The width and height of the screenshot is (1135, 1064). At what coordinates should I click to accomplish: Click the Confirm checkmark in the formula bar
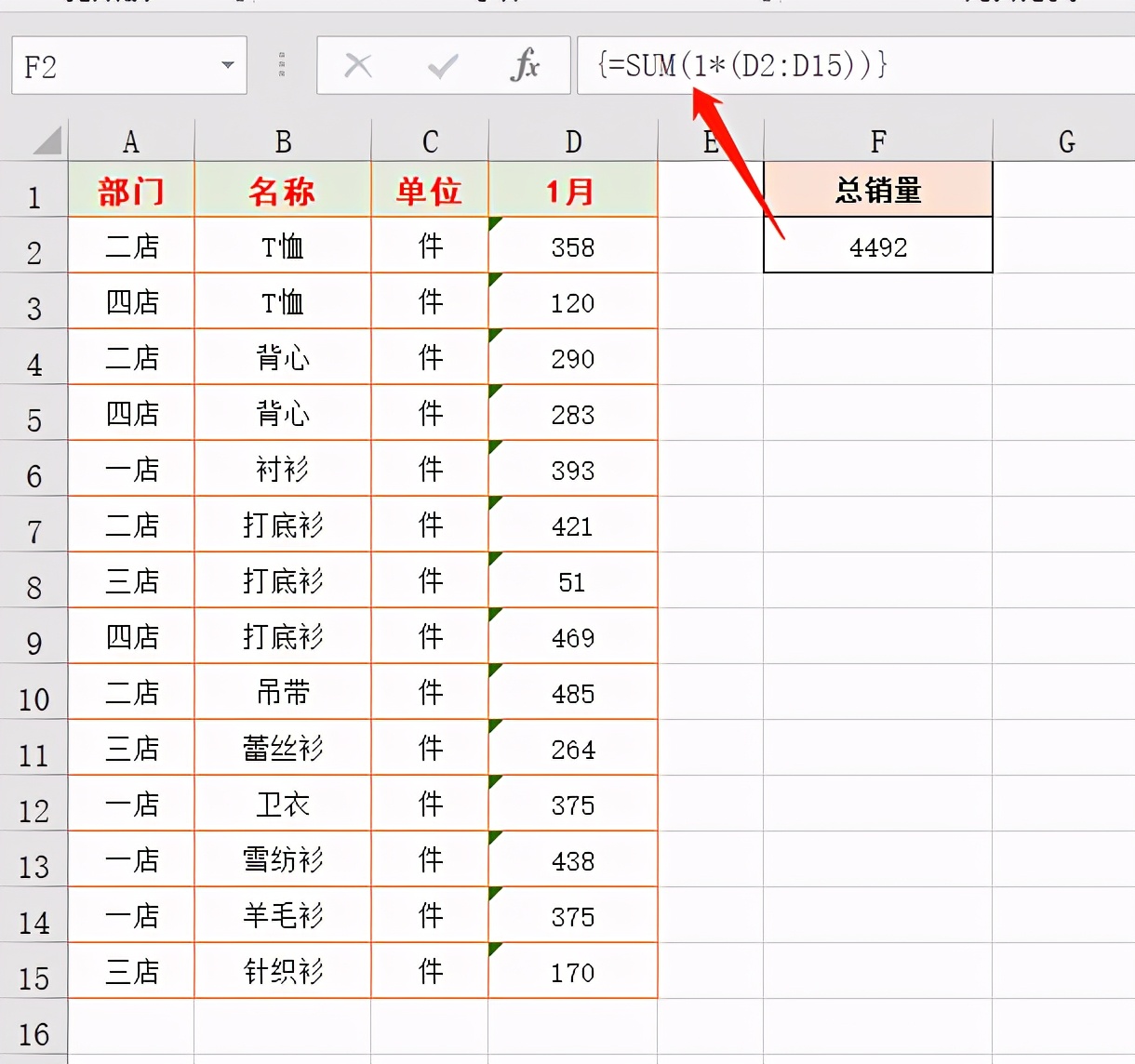point(443,65)
